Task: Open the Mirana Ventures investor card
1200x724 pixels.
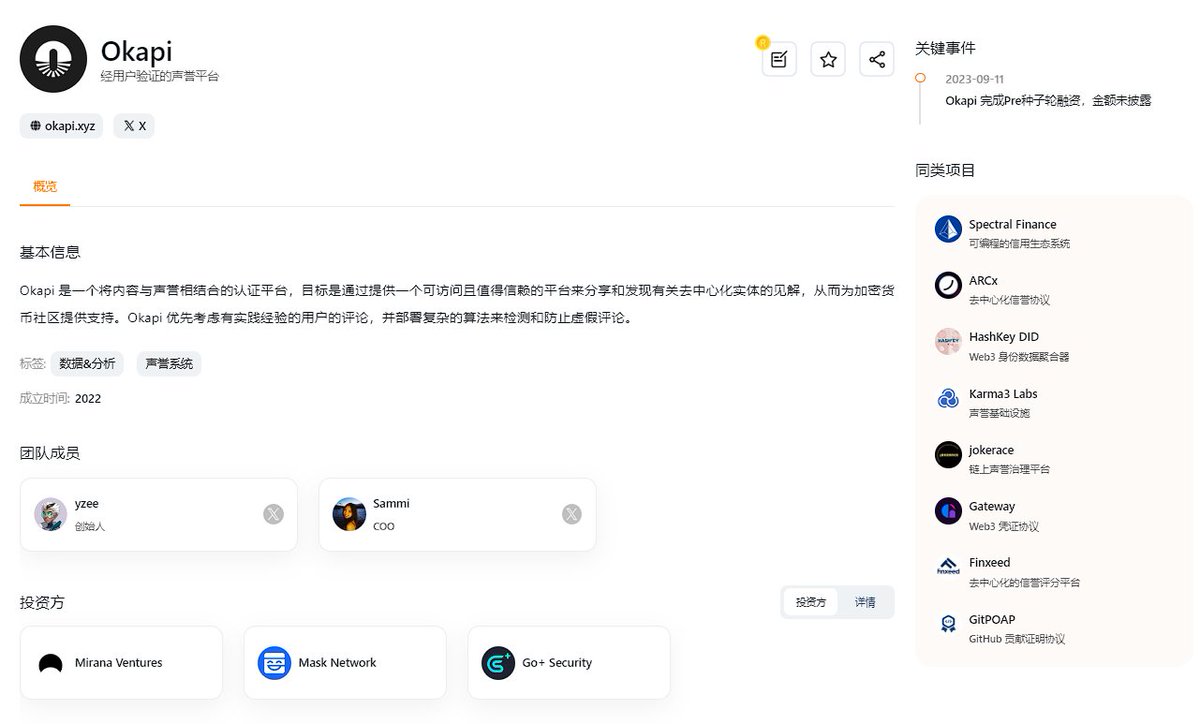Action: coord(121,663)
